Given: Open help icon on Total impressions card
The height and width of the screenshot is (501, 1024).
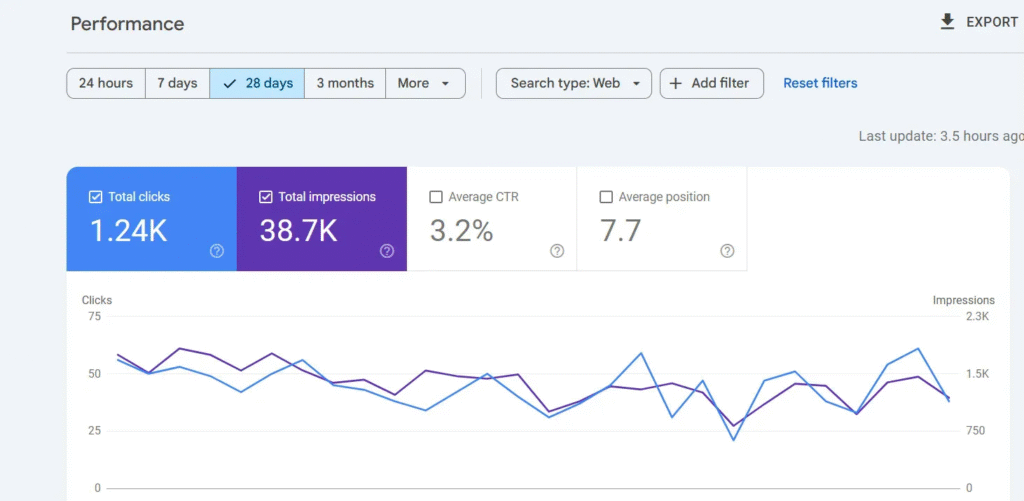Looking at the screenshot, I should click(387, 251).
